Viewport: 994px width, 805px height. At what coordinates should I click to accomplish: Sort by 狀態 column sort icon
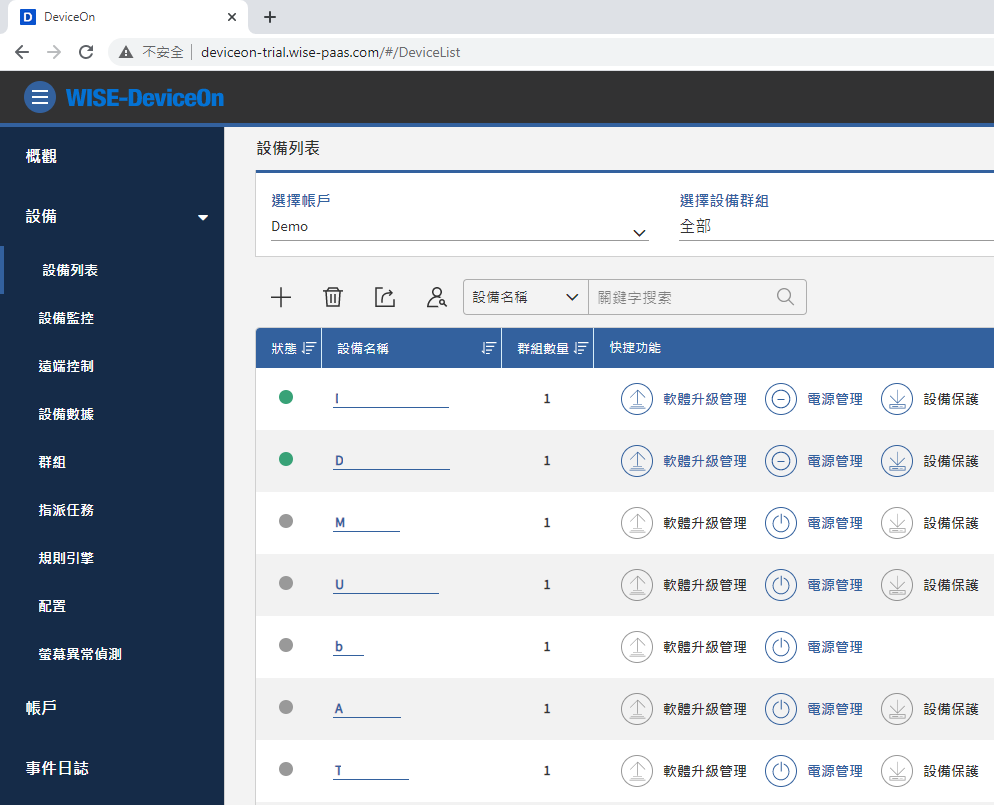pyautogui.click(x=309, y=348)
